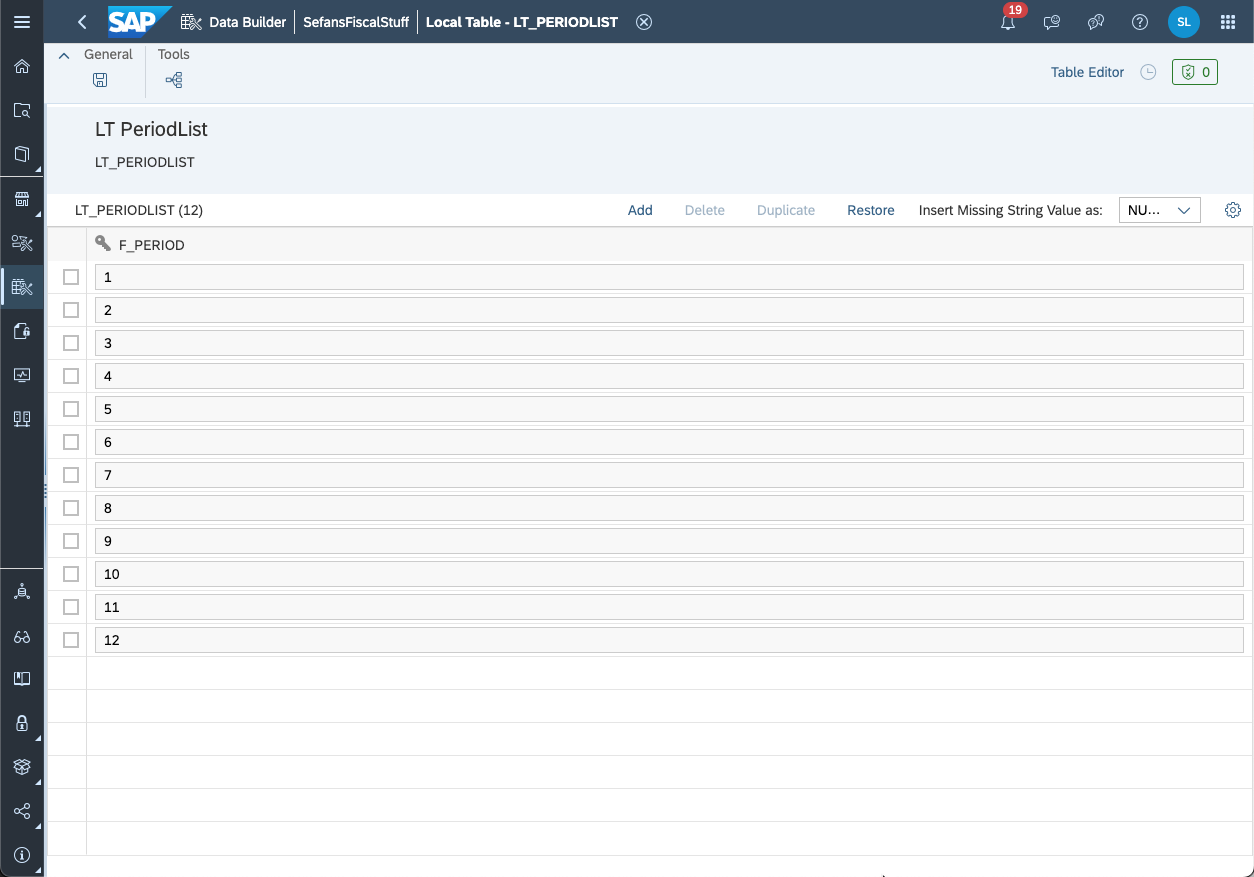Open Business Builder sidebar icon
The width and height of the screenshot is (1254, 877).
point(22,243)
